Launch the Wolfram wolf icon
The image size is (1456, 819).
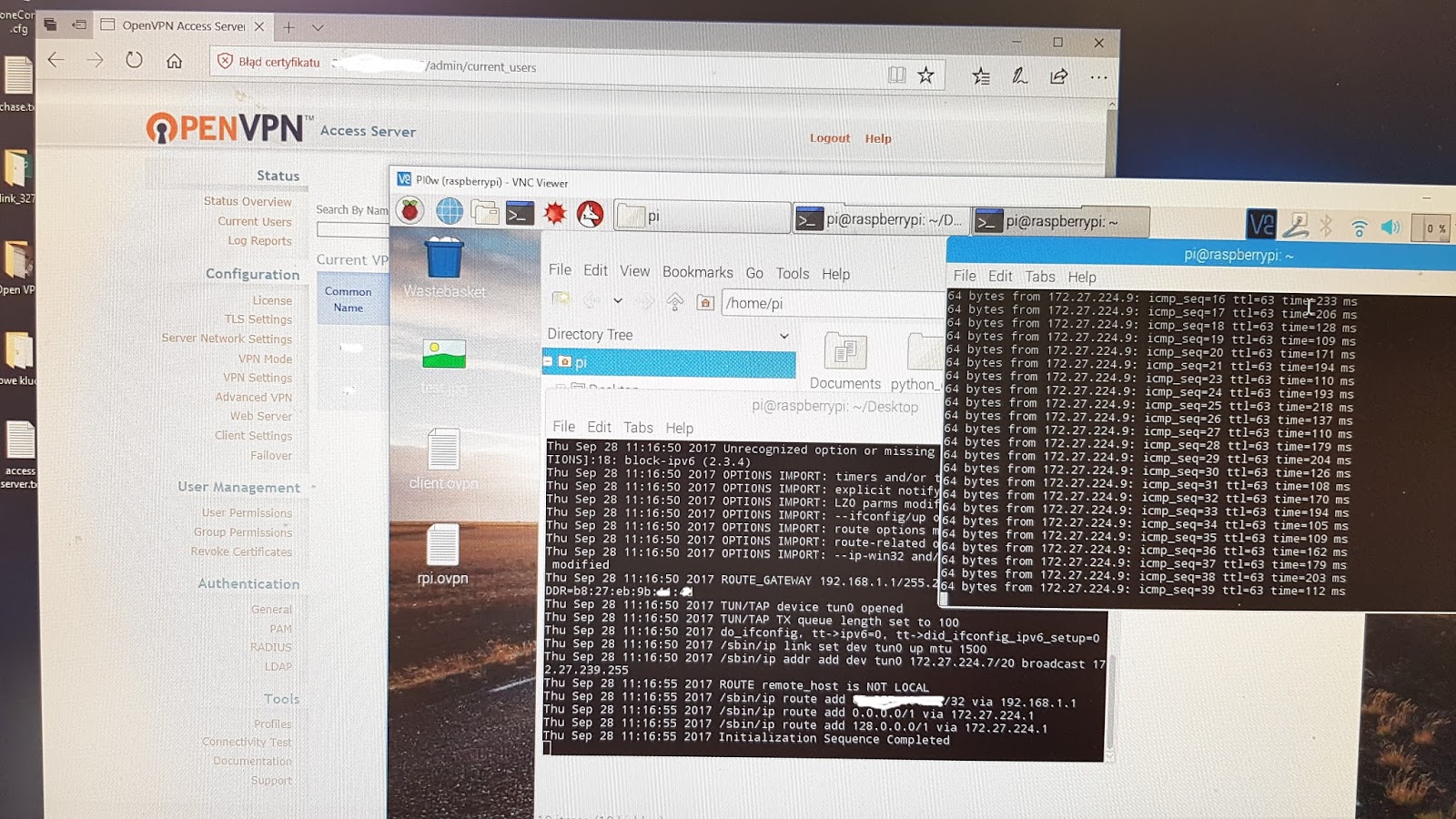[x=590, y=214]
